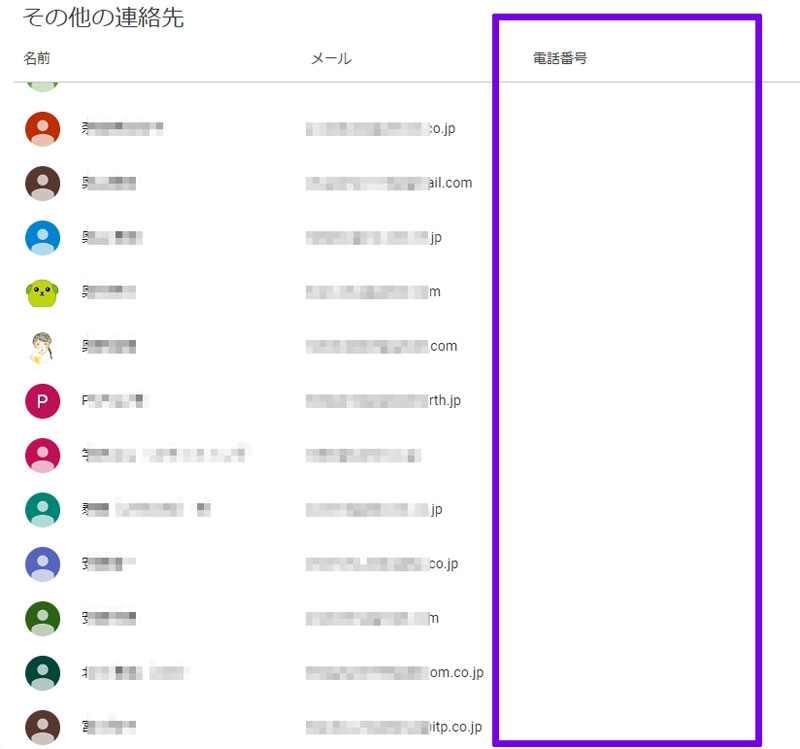Select the brown avatar with ail.com email
The image size is (800, 749).
[42, 183]
